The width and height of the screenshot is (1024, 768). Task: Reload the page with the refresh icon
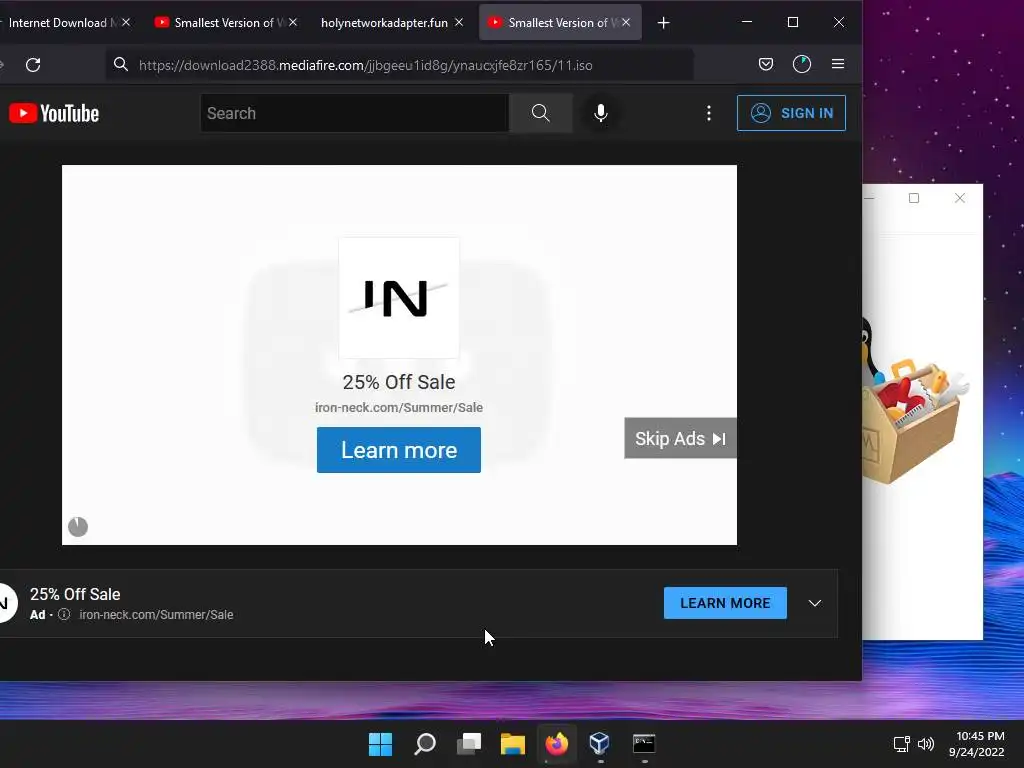pyautogui.click(x=33, y=65)
